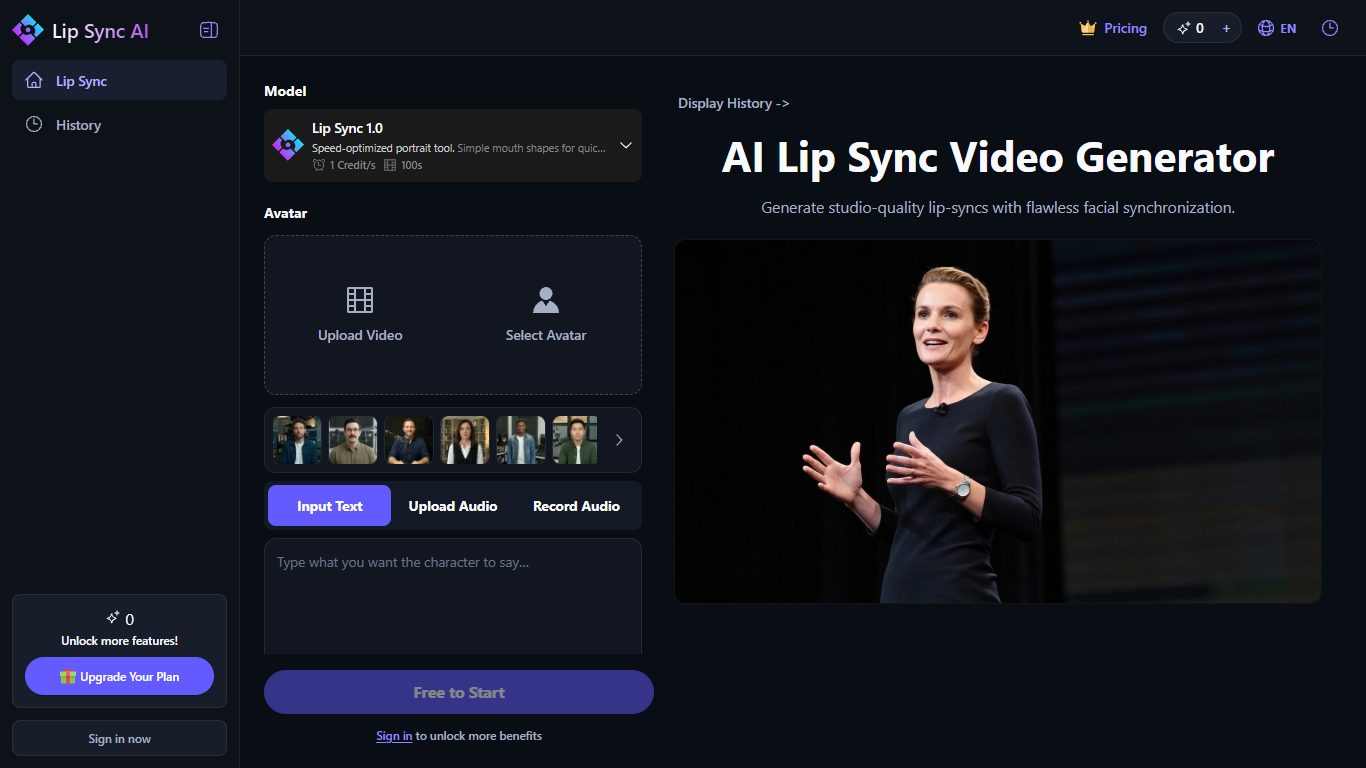Image resolution: width=1366 pixels, height=768 pixels.
Task: Click the Display History -> link
Action: tap(733, 103)
